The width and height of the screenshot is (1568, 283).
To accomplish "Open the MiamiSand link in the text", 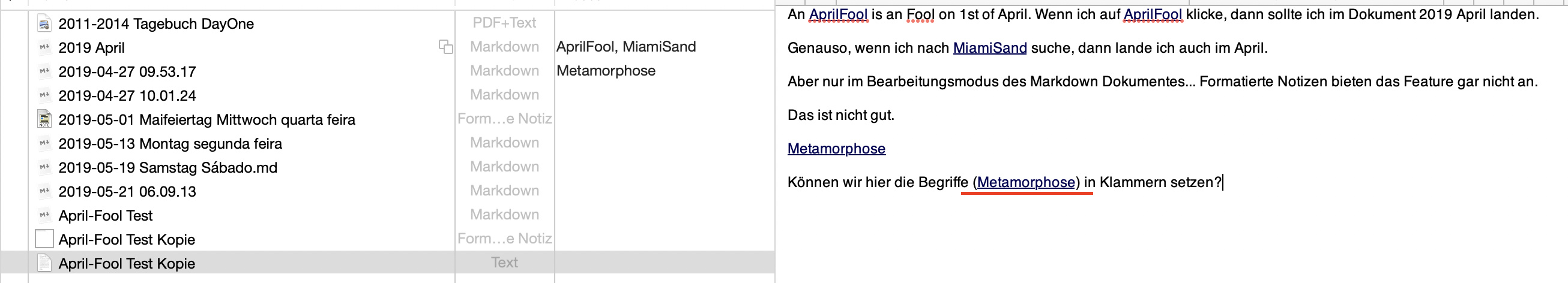I will [989, 48].
